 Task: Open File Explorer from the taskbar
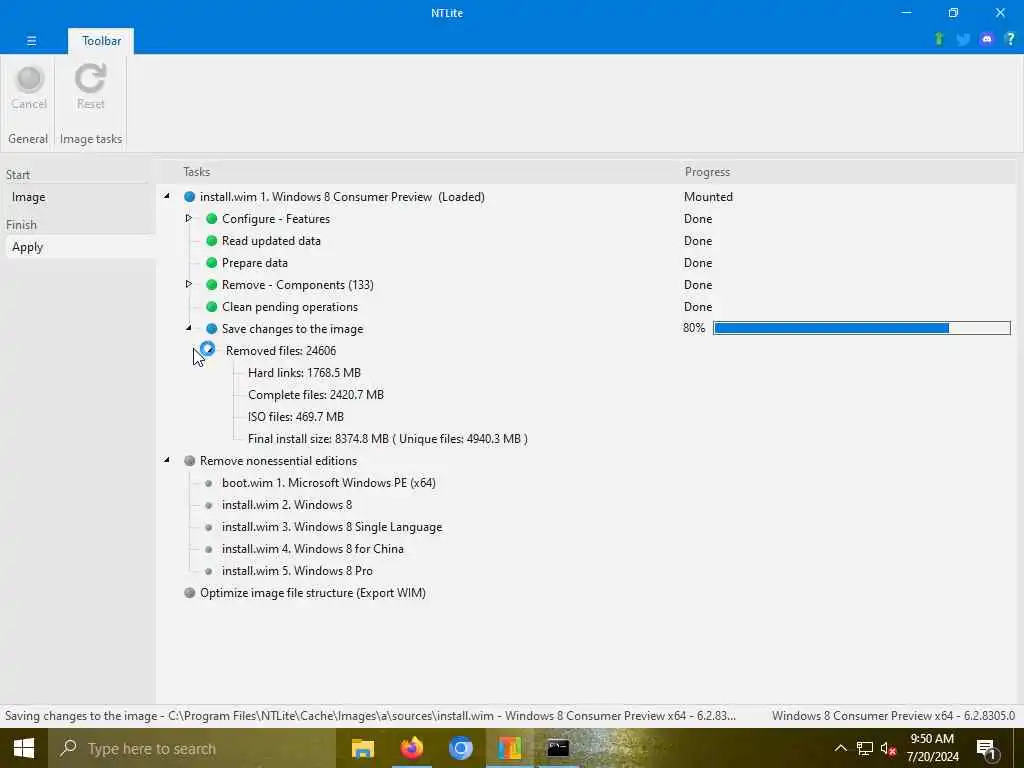tap(362, 748)
